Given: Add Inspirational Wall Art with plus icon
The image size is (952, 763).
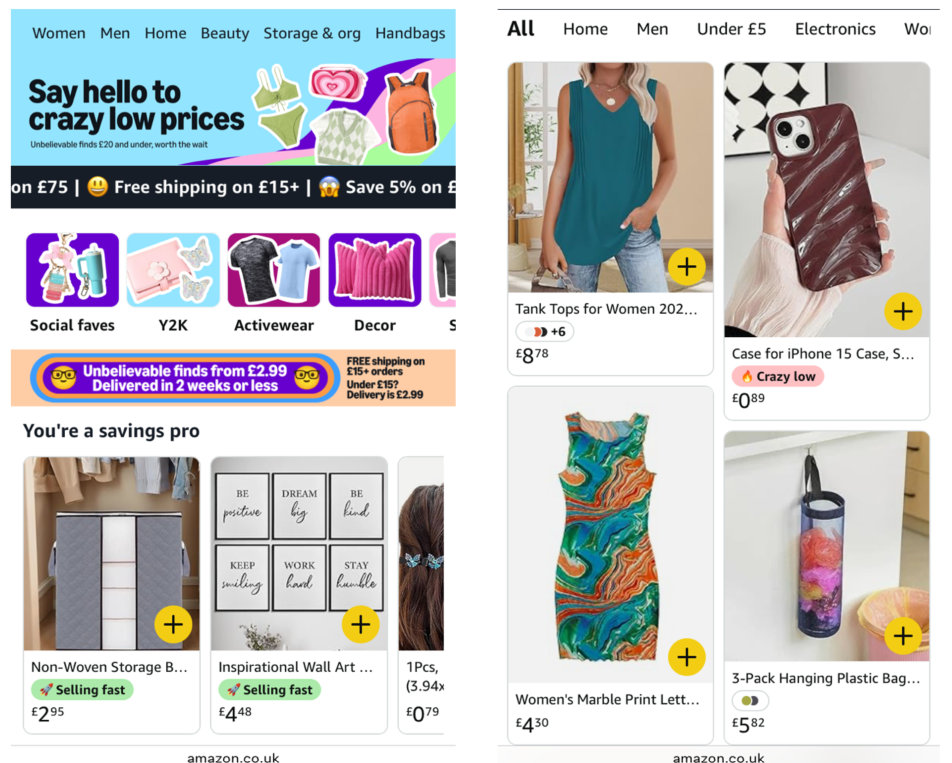Looking at the screenshot, I should click(361, 624).
